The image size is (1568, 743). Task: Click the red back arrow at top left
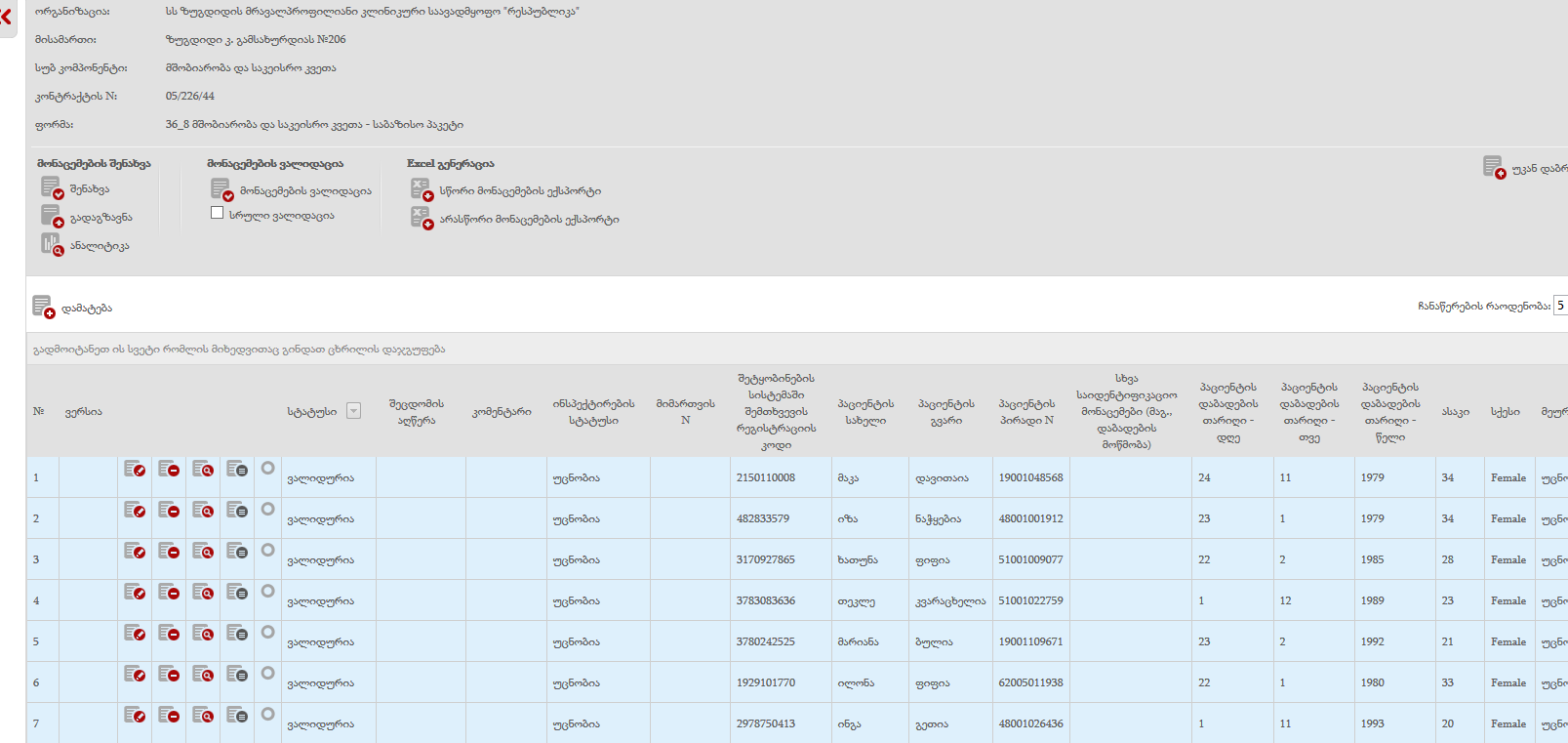(x=6, y=17)
